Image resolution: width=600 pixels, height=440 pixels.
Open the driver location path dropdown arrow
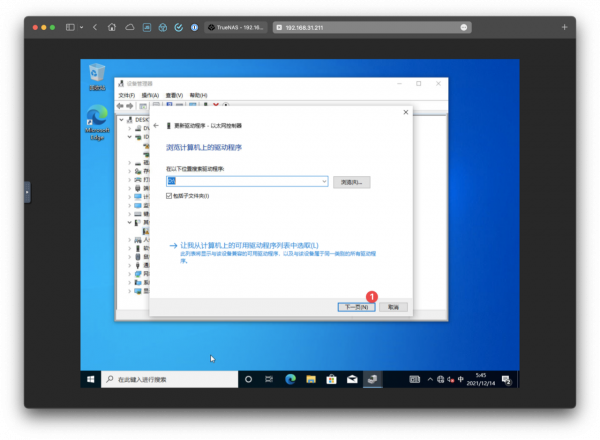(x=324, y=181)
